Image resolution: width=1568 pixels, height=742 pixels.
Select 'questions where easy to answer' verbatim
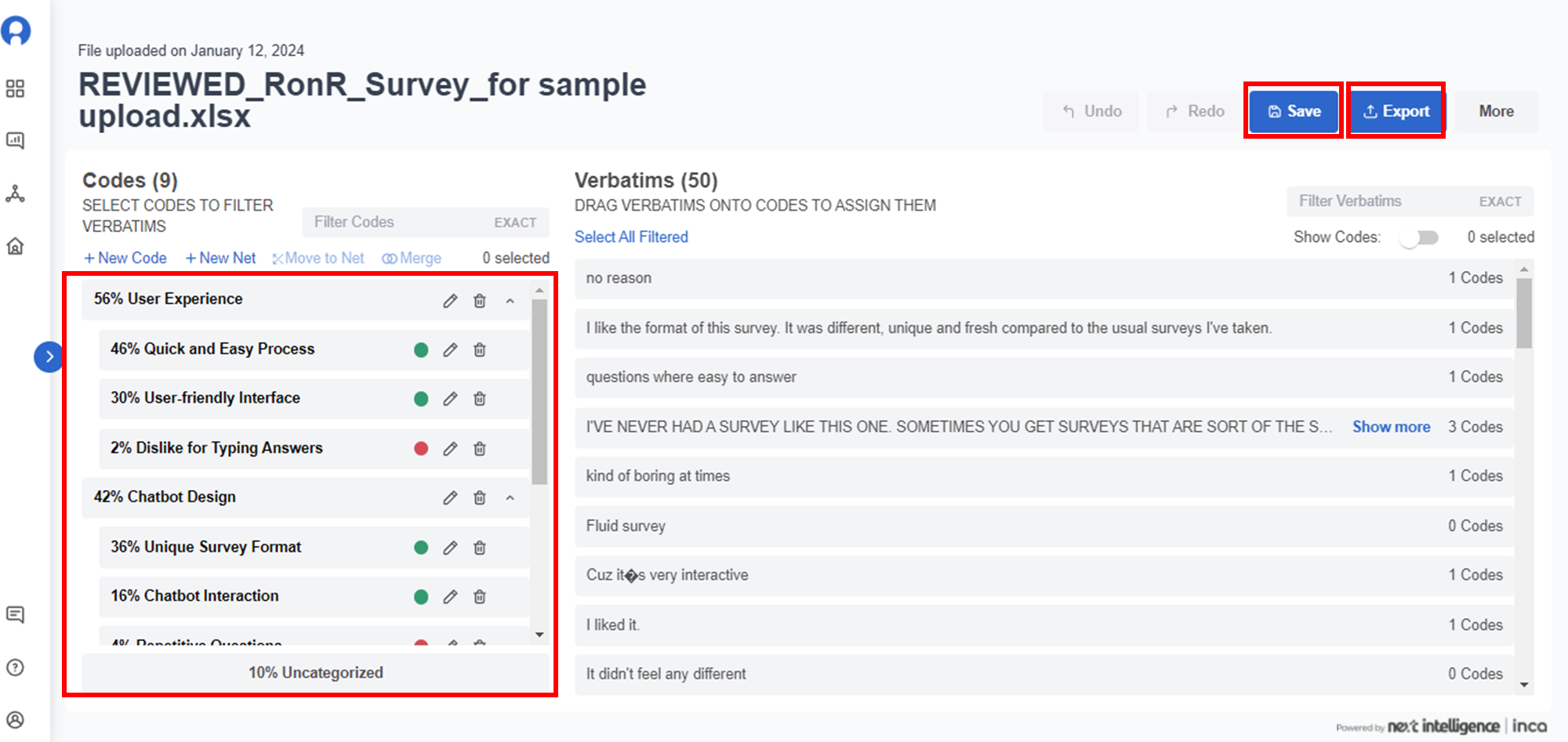[1044, 377]
